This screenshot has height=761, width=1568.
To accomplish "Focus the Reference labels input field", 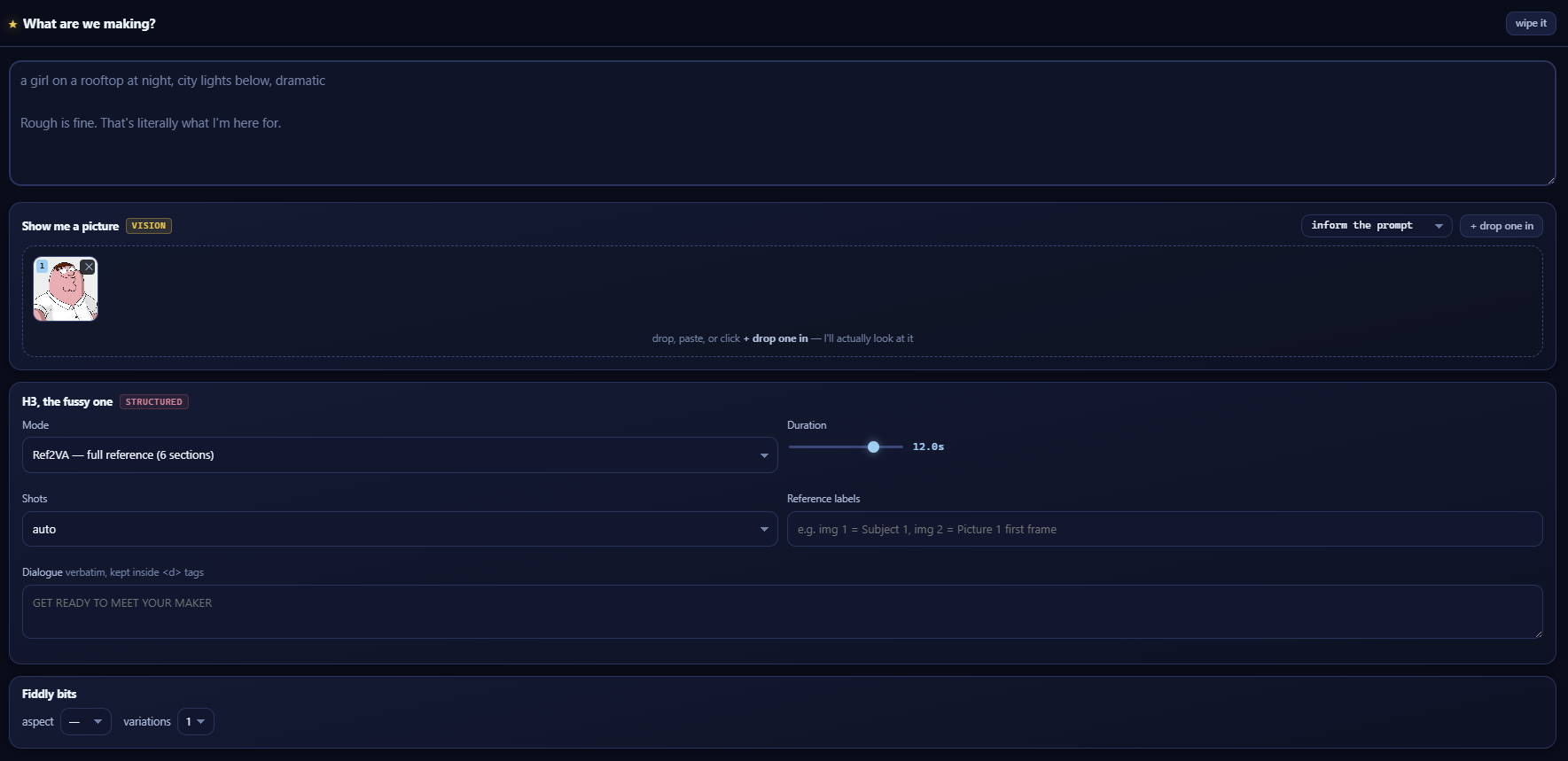I will (x=1165, y=529).
